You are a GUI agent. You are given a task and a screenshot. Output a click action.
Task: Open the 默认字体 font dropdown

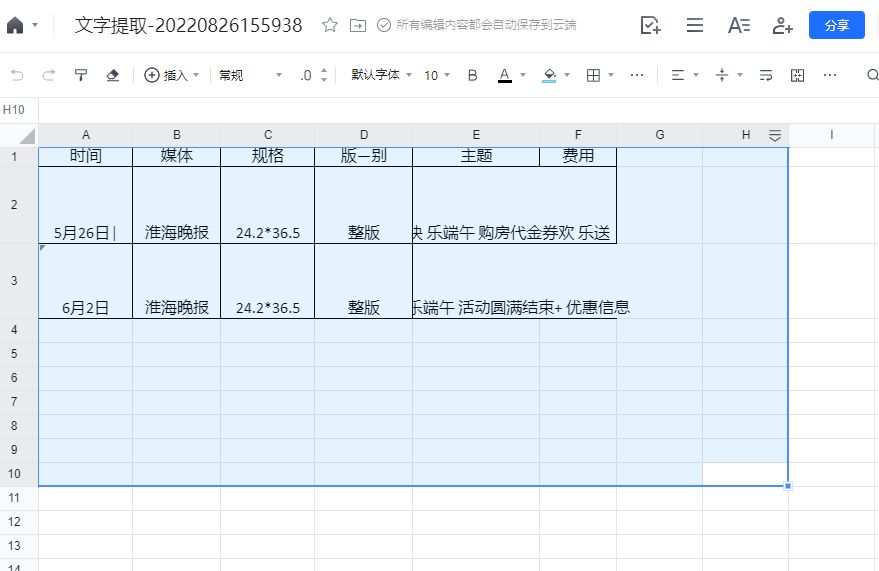coord(381,75)
